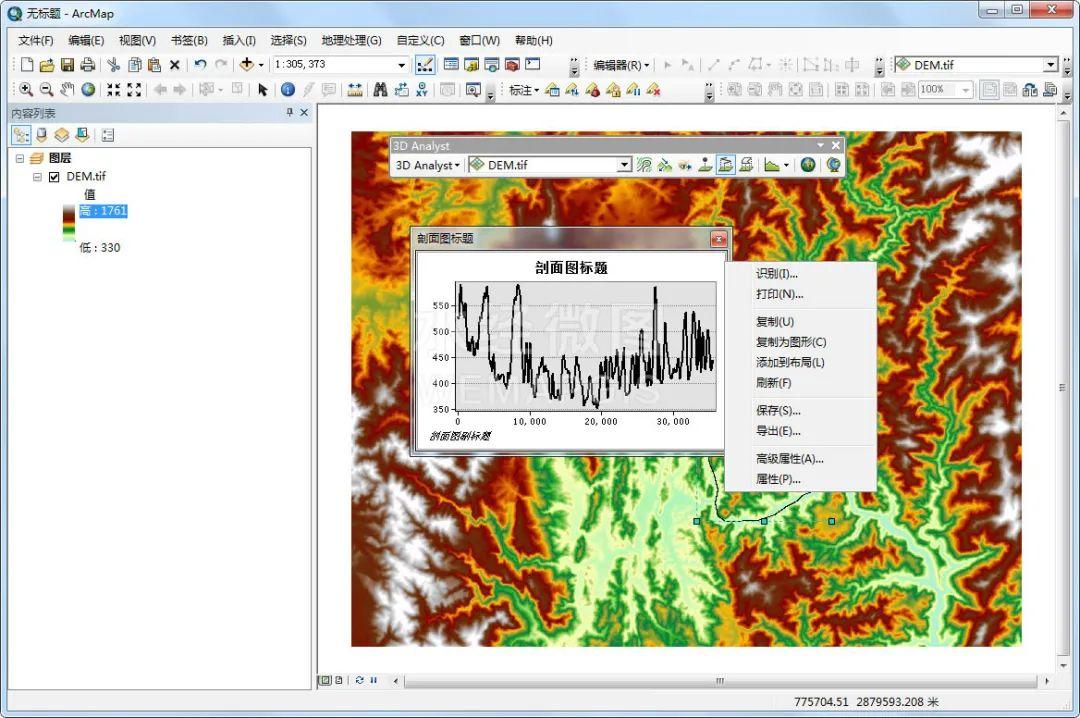Select the Select Elements black arrow tool
The height and width of the screenshot is (718, 1080).
pyautogui.click(x=262, y=90)
